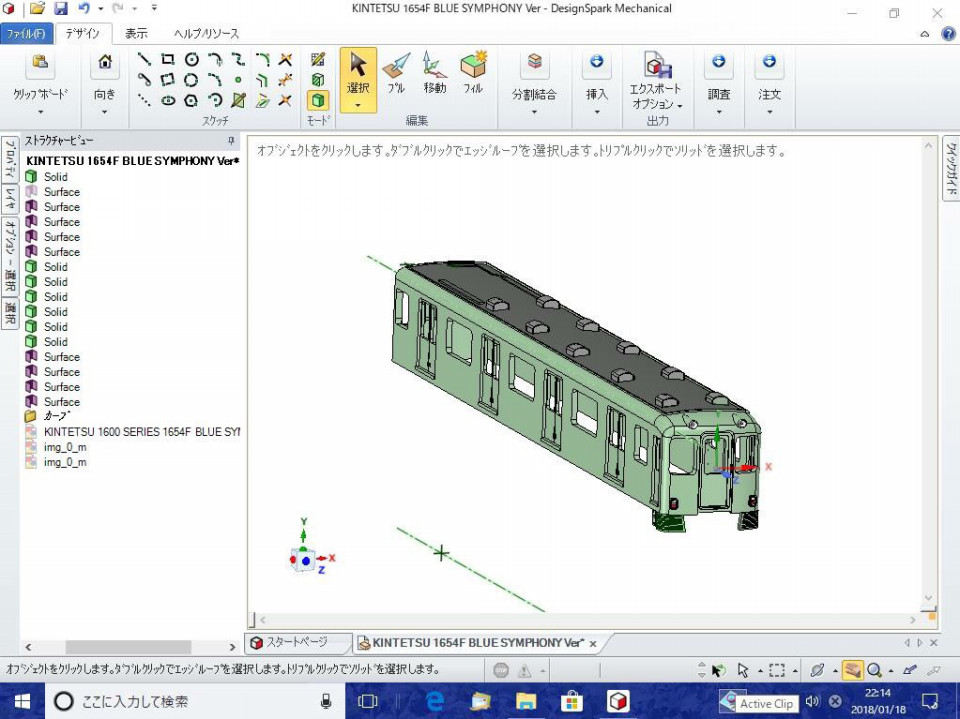Viewport: 960px width, 719px height.
Task: Expand the Combine (分割結合) dropdown arrow
Action: [534, 112]
